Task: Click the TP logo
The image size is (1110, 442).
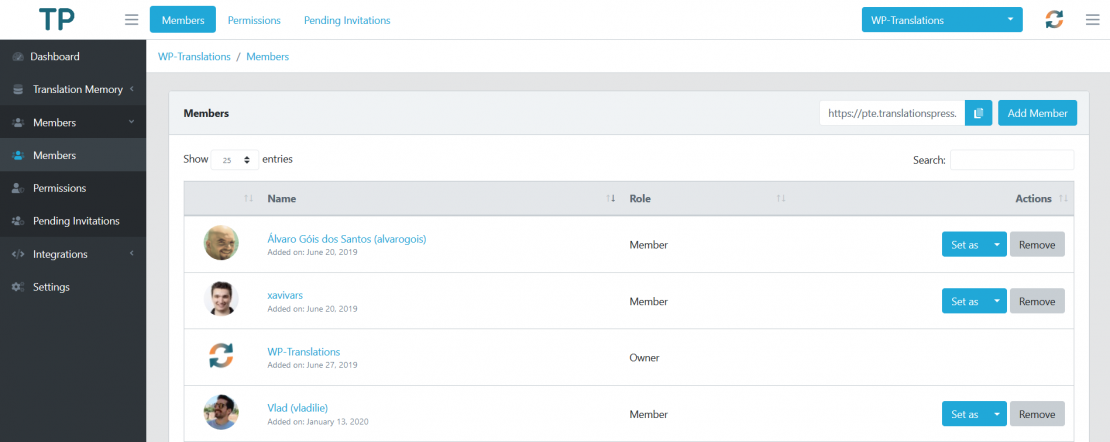Action: [x=57, y=19]
